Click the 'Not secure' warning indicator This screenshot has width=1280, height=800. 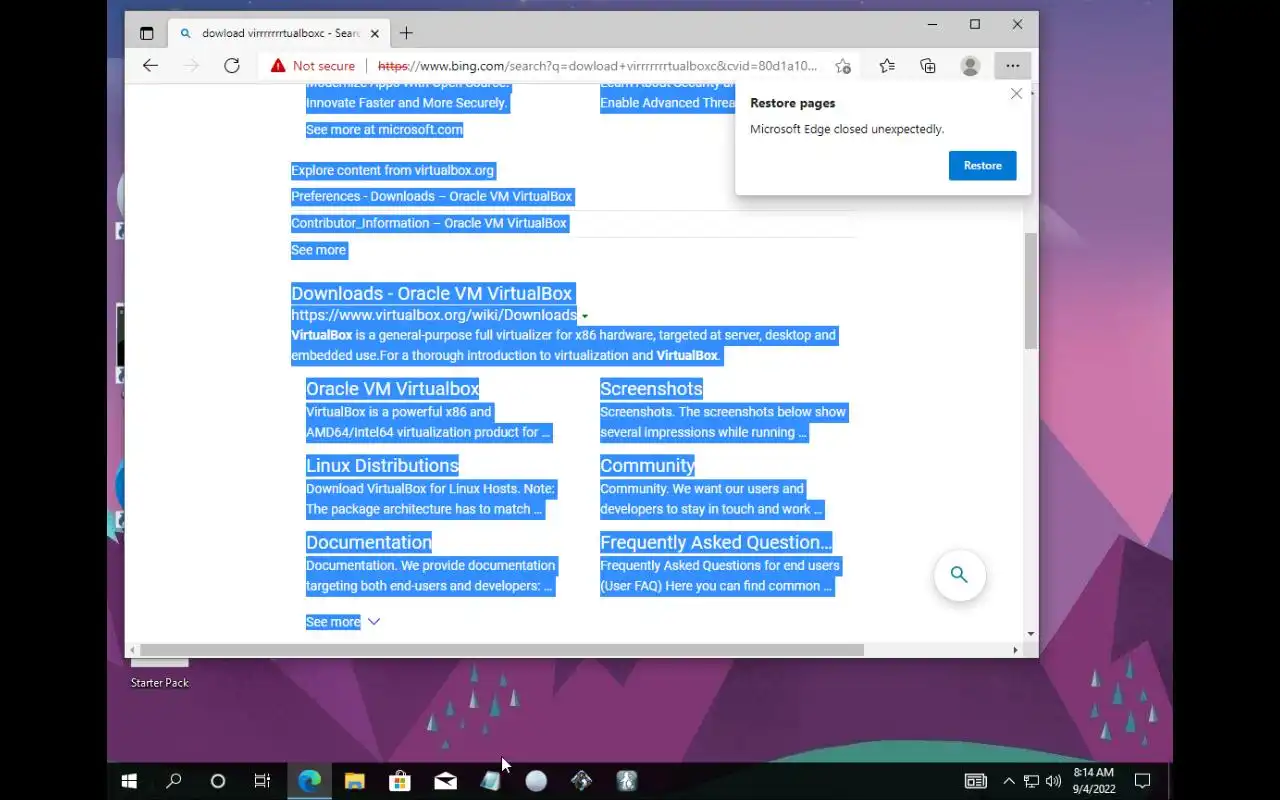click(312, 66)
